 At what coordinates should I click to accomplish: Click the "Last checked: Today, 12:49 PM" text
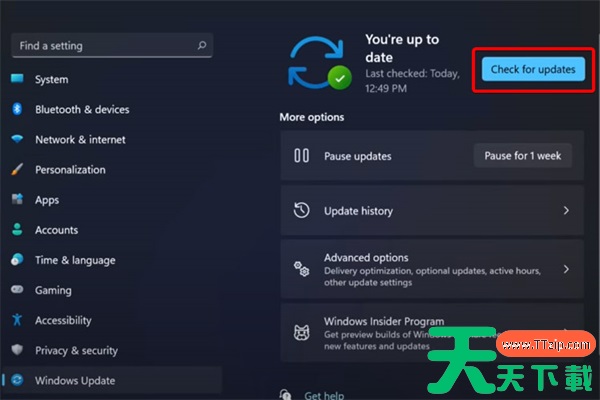412,80
